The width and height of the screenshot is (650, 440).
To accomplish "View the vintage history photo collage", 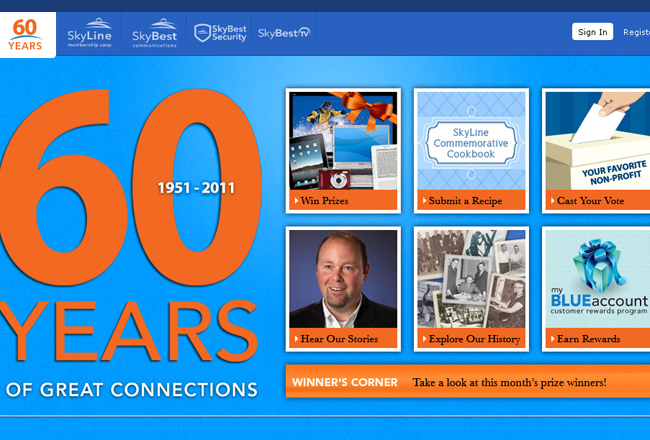I will (470, 279).
